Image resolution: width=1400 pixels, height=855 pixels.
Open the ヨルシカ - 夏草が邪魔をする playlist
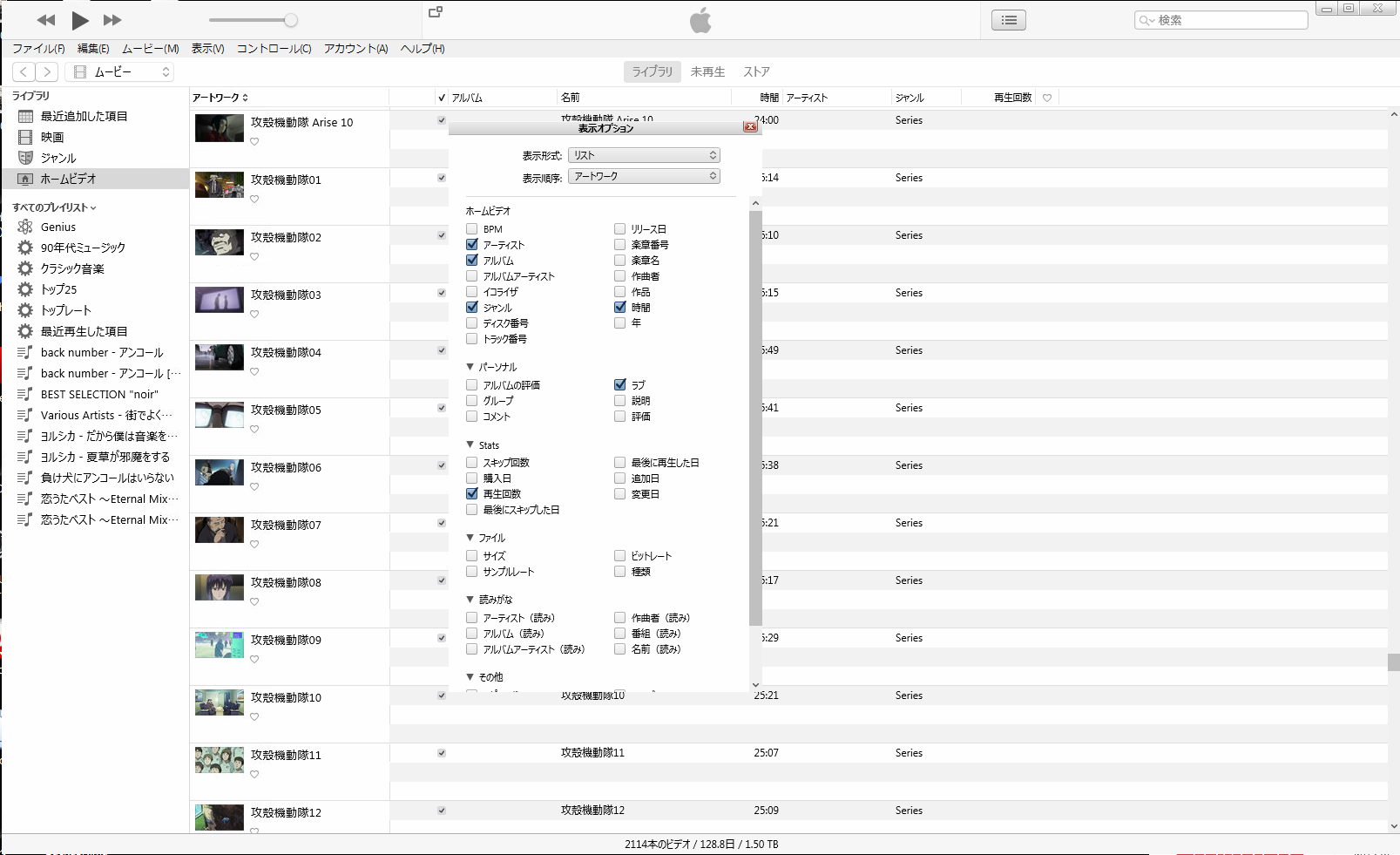click(x=94, y=457)
